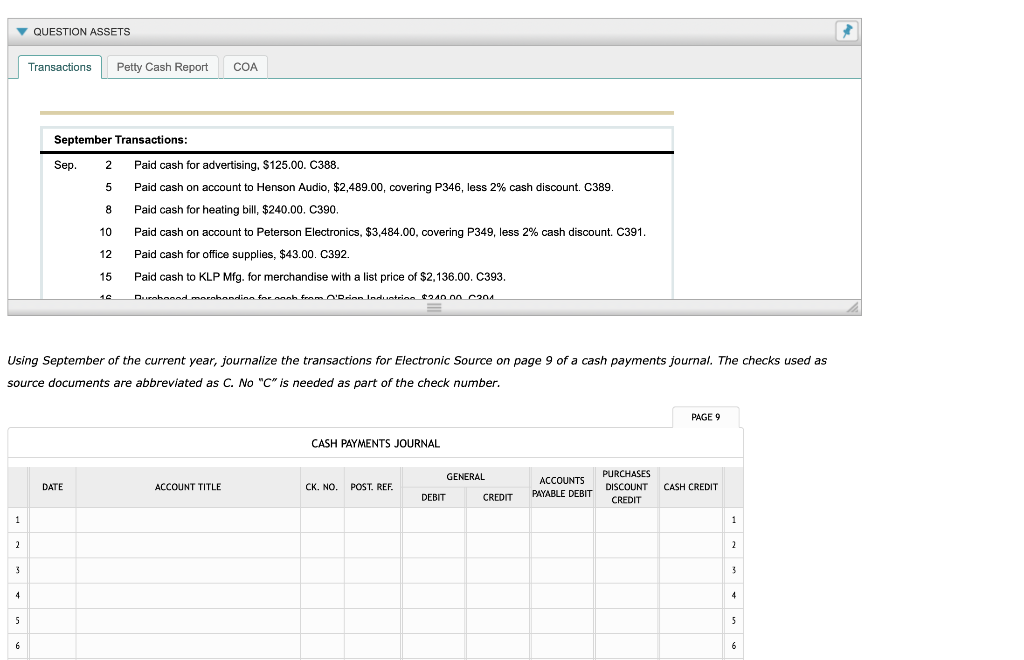Click the Peterson Electronics $3,484.00 transaction line
Image resolution: width=1024 pixels, height=660 pixels.
pyautogui.click(x=390, y=232)
